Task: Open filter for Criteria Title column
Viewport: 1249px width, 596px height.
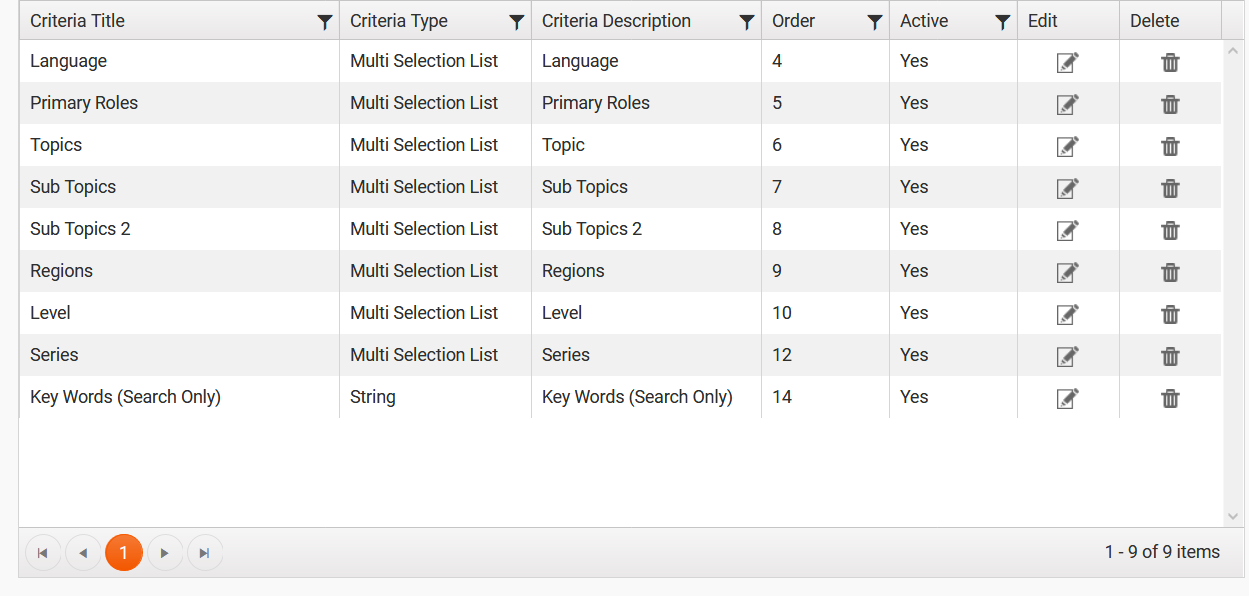Action: (324, 22)
